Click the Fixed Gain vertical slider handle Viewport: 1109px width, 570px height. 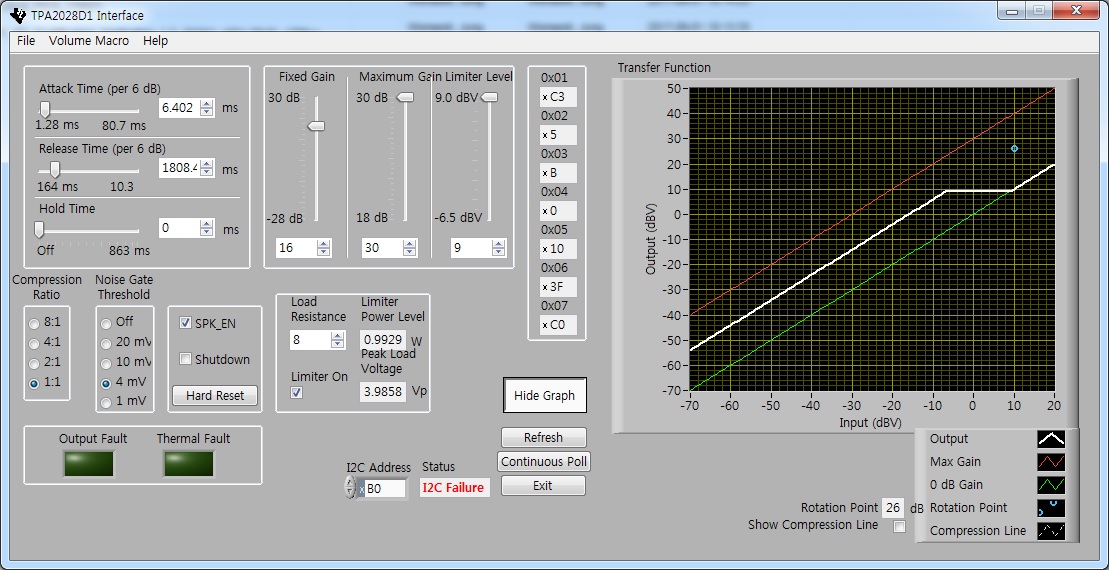click(316, 126)
